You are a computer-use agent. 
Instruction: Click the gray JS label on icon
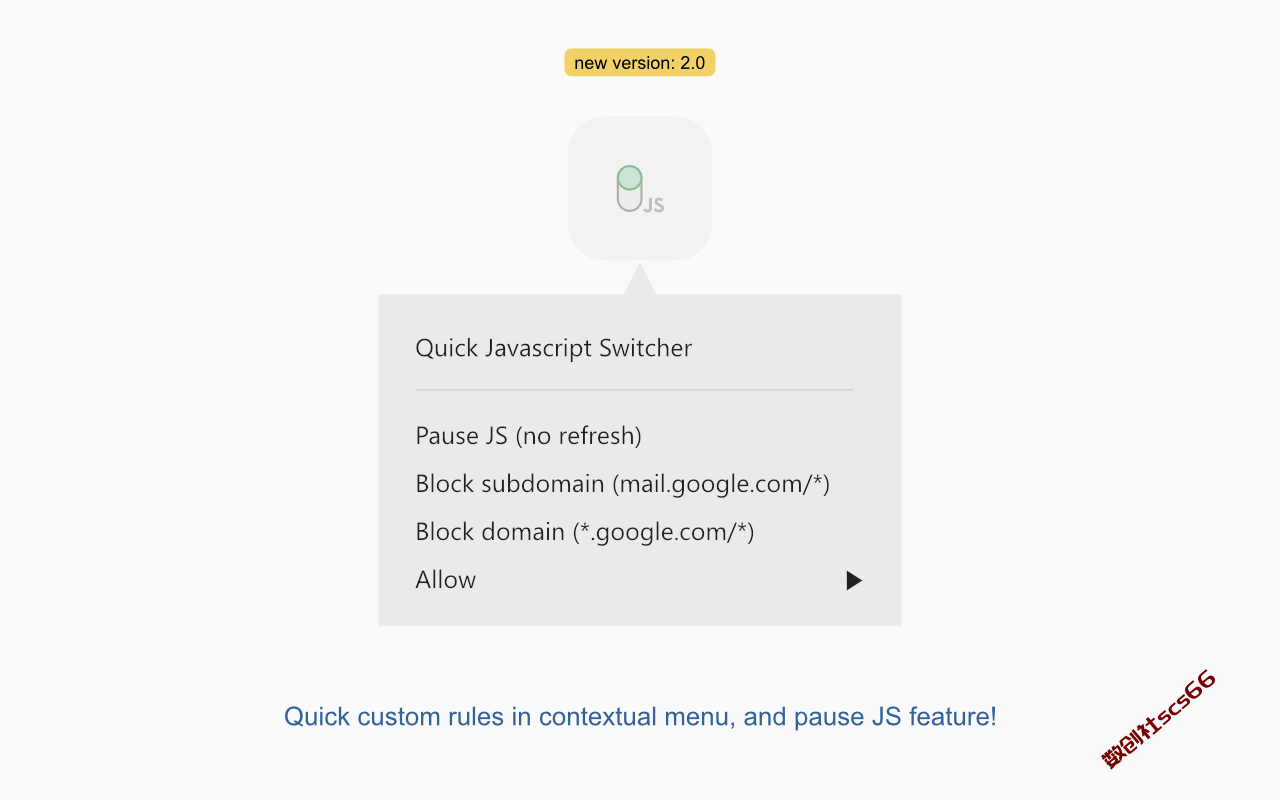[x=654, y=205]
